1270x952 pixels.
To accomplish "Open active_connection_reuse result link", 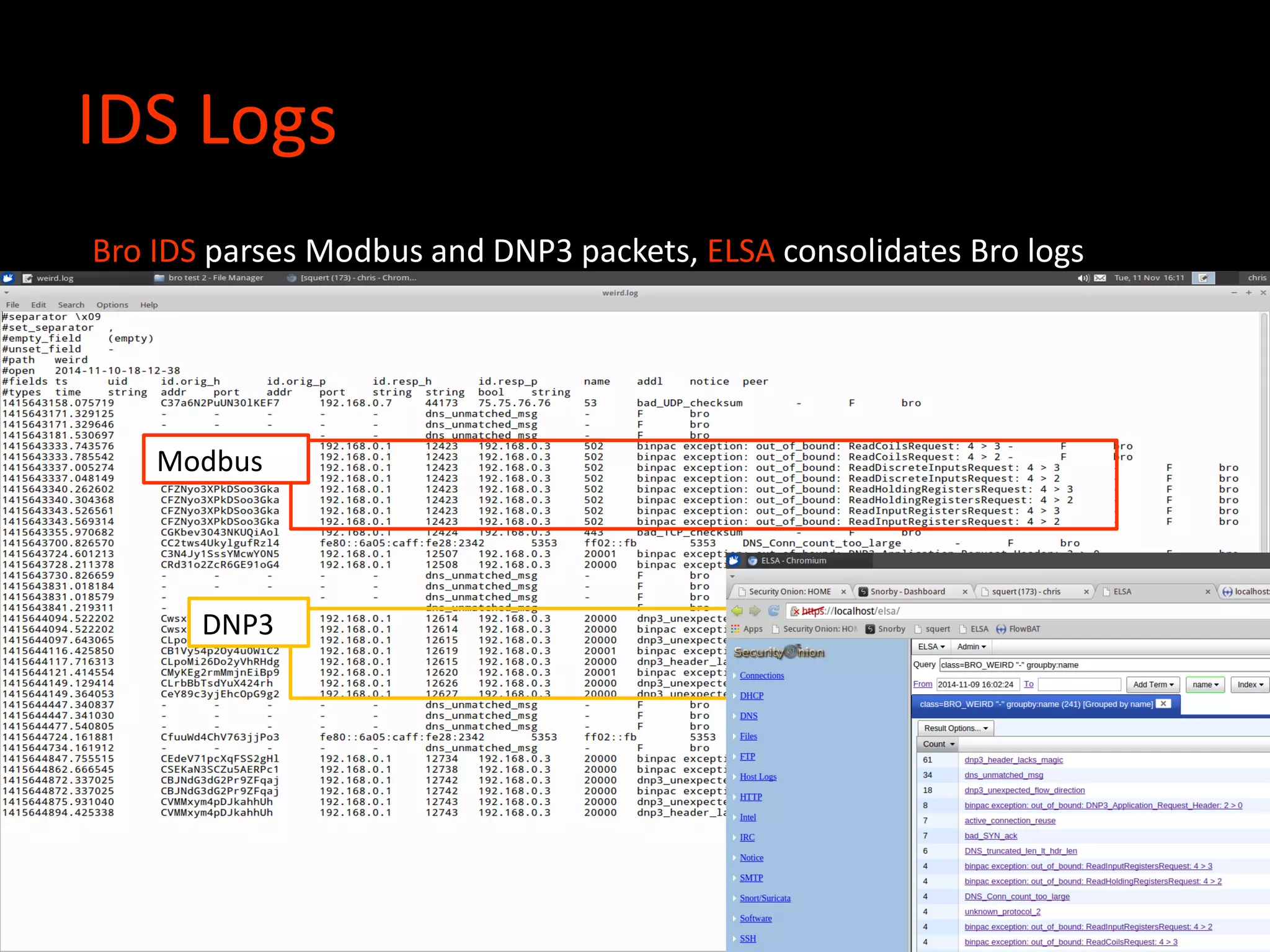I will (1010, 821).
